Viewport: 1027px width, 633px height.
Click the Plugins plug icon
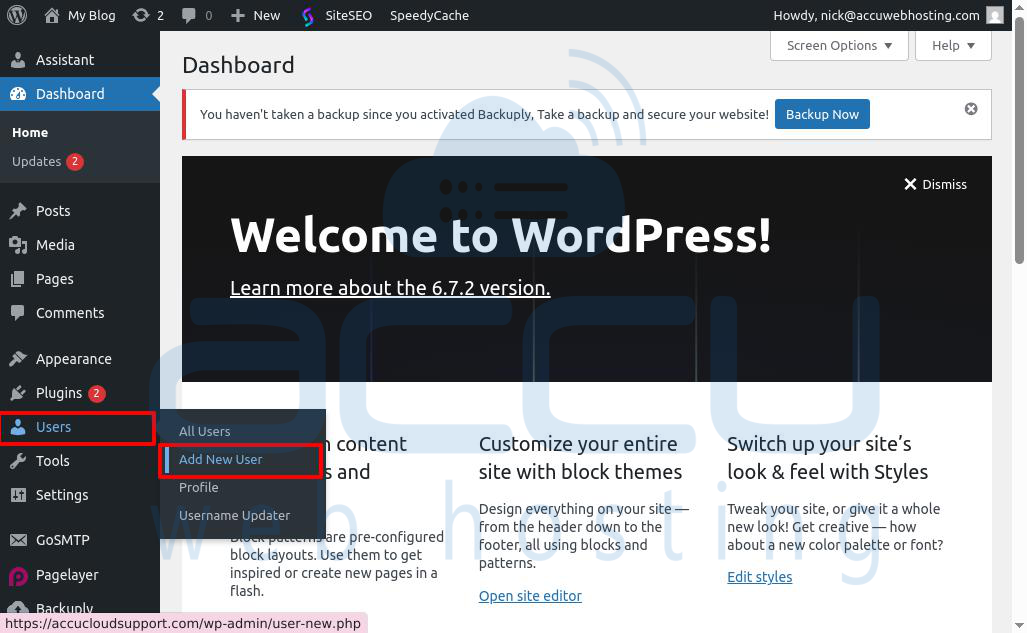18,393
